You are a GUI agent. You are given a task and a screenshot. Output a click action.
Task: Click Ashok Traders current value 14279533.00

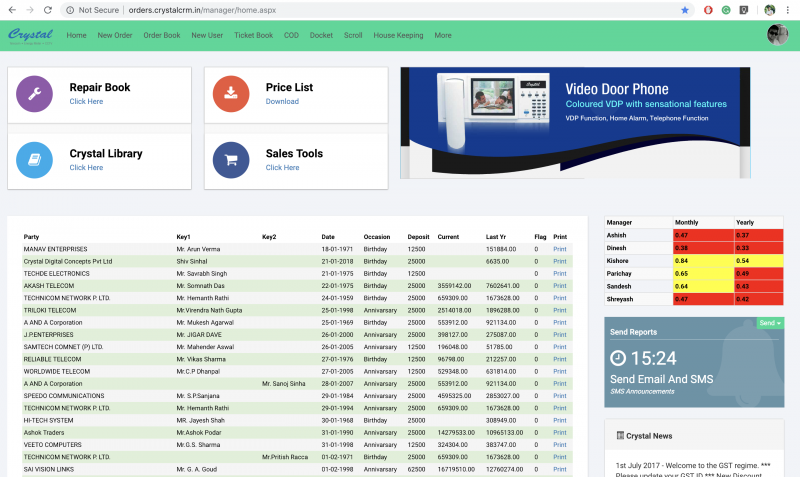[456, 433]
